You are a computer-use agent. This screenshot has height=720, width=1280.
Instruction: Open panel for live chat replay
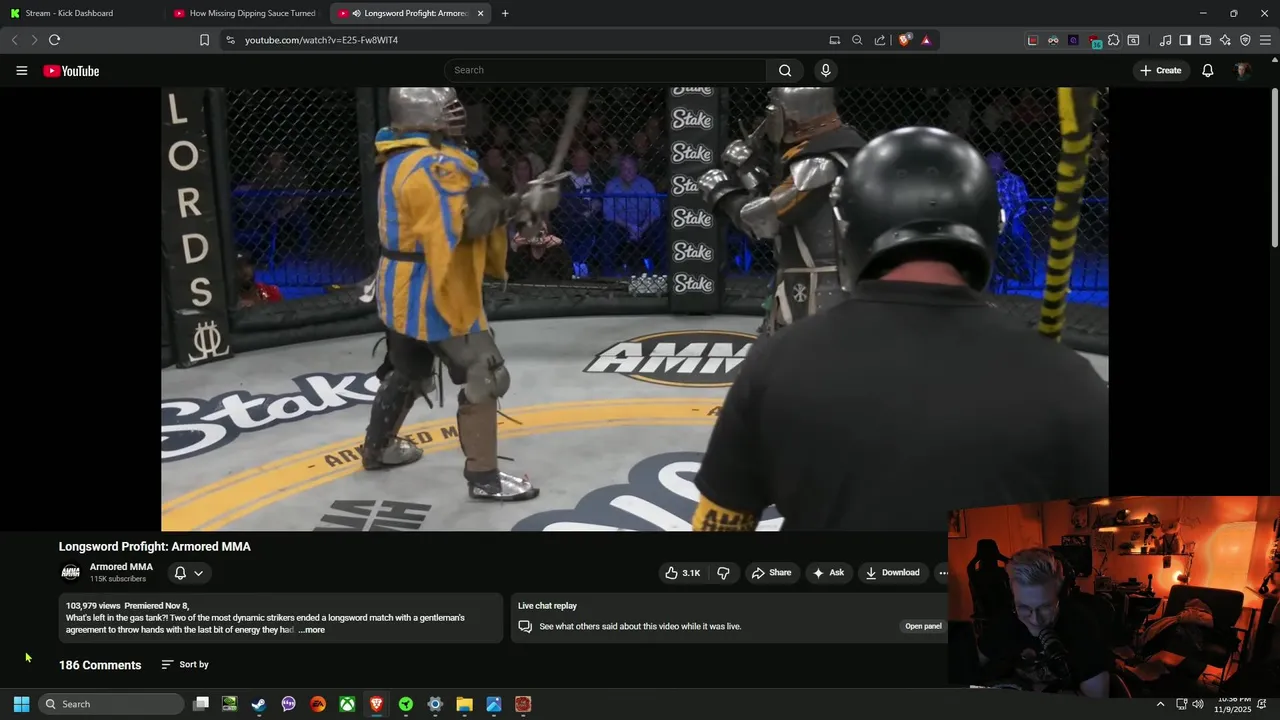click(923, 627)
